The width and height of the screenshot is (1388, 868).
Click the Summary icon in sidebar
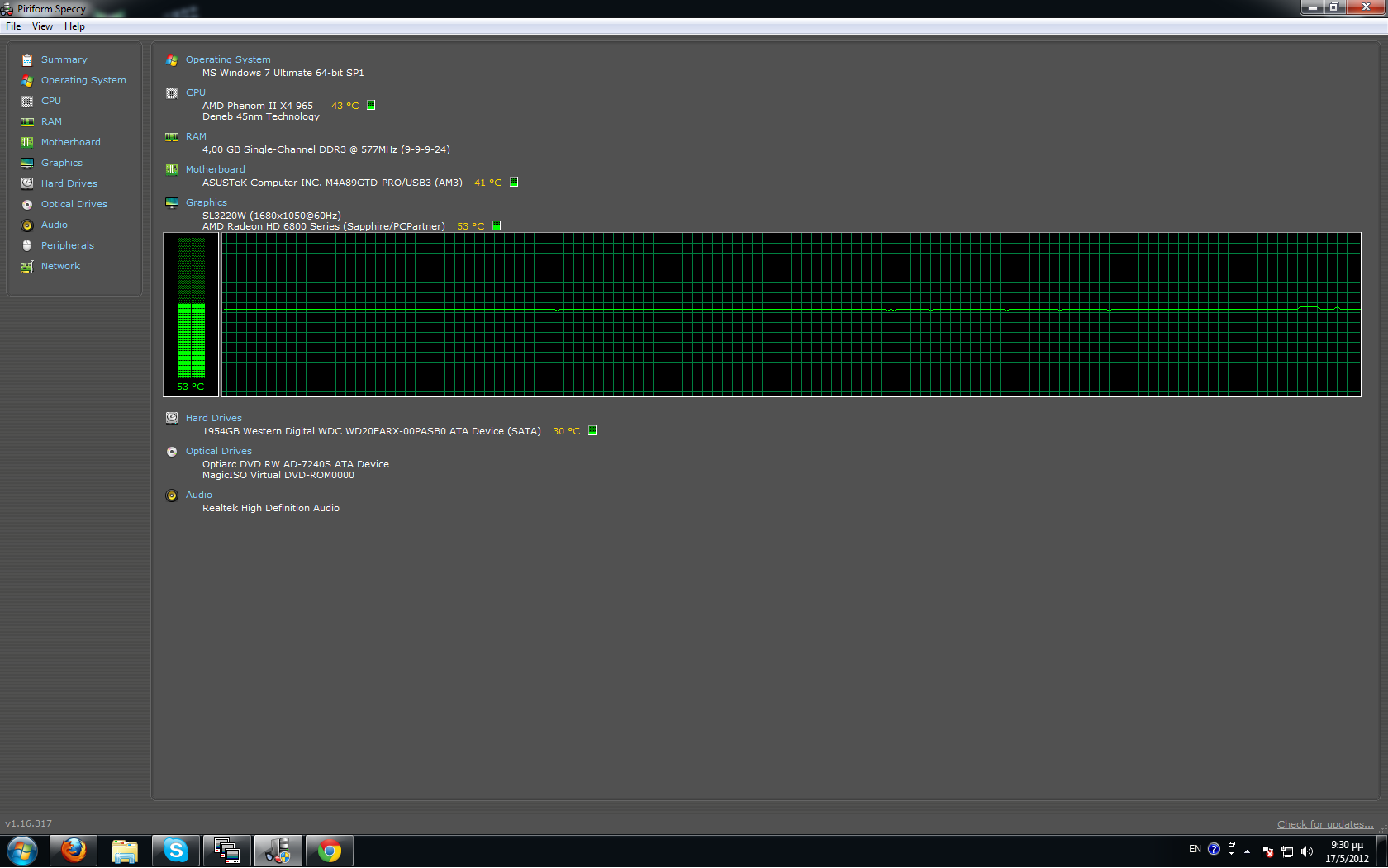tap(27, 59)
